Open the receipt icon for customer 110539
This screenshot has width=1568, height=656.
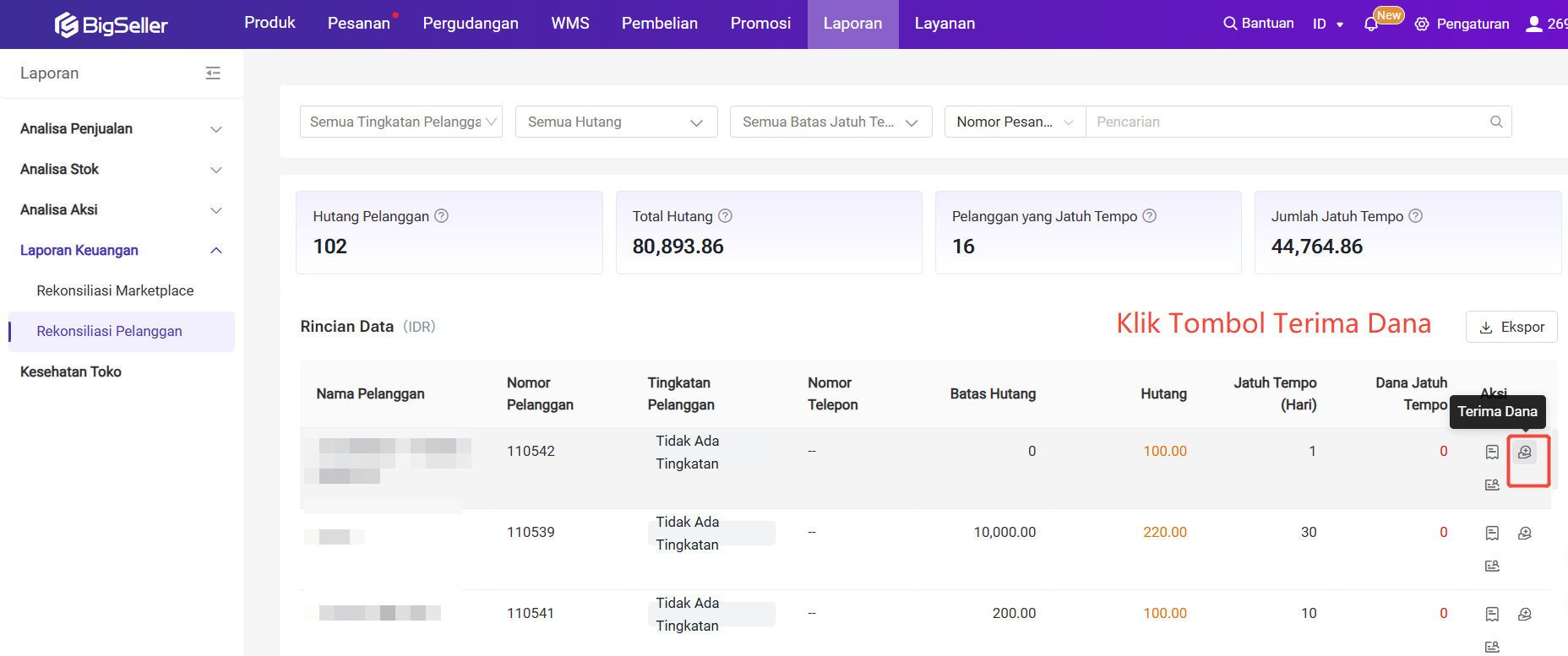coord(1492,533)
